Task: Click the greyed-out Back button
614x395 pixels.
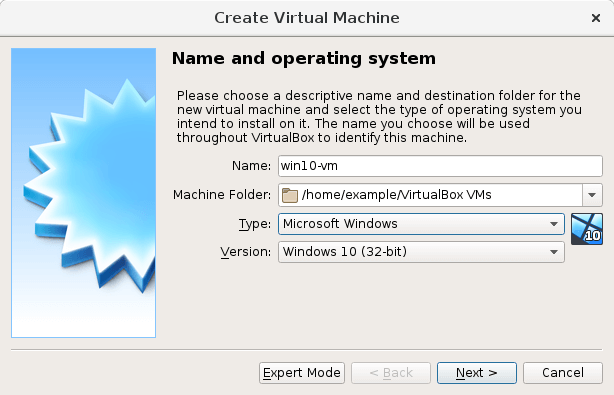Action: (391, 373)
